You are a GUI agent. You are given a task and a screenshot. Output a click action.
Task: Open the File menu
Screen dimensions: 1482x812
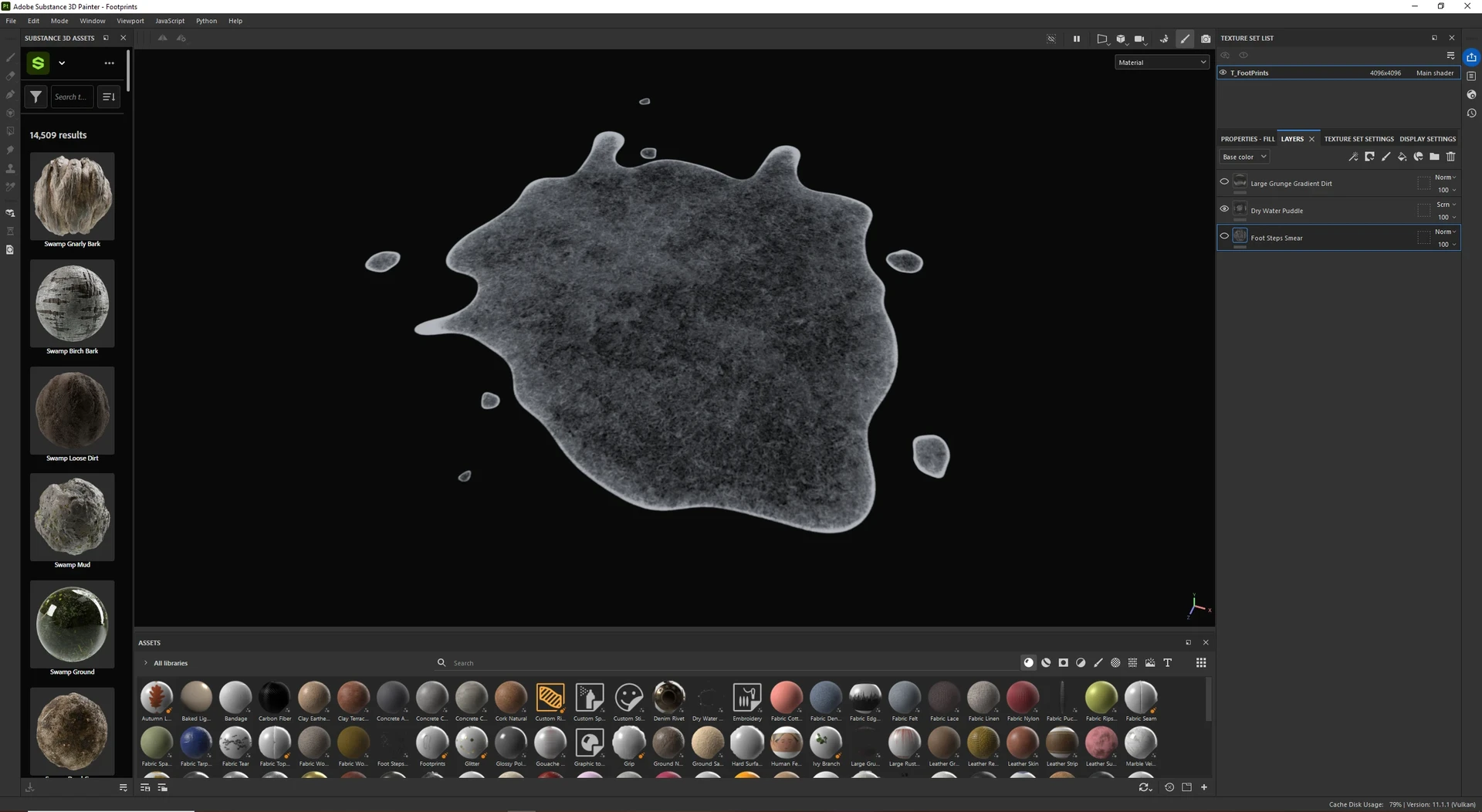click(x=11, y=21)
